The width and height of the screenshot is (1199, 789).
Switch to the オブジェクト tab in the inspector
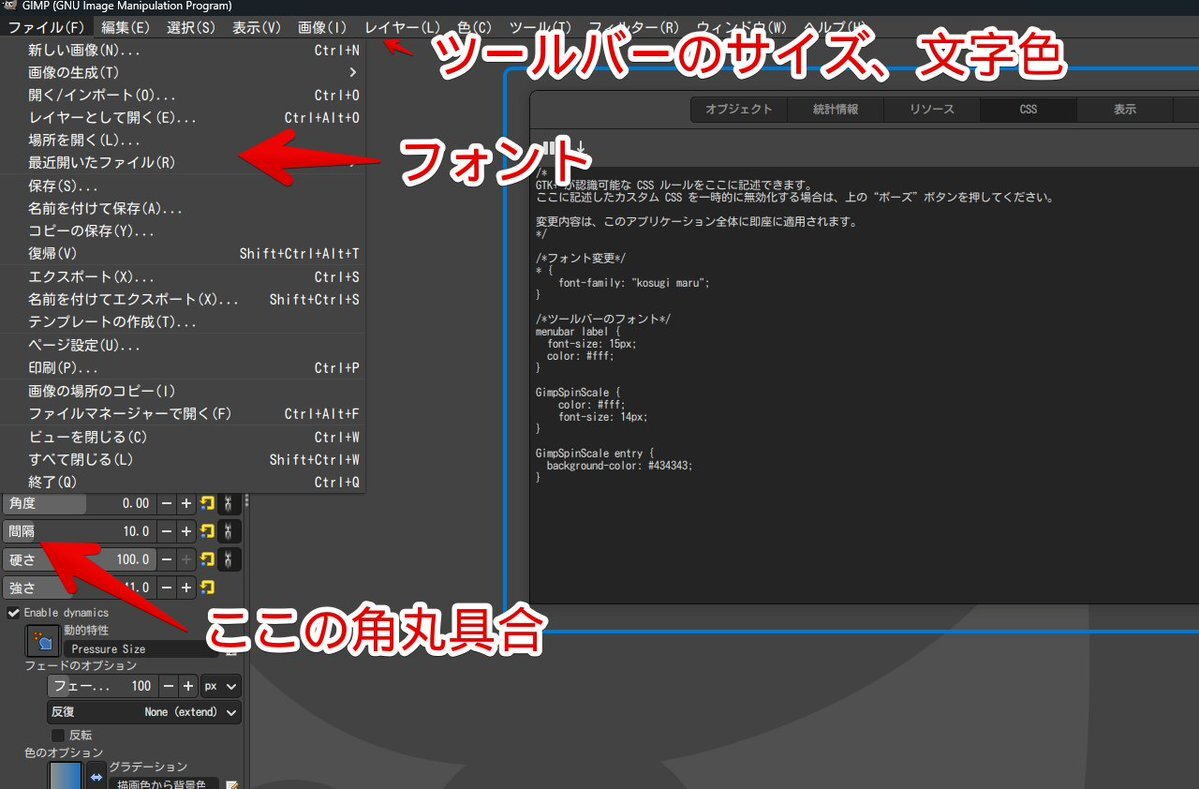(739, 109)
